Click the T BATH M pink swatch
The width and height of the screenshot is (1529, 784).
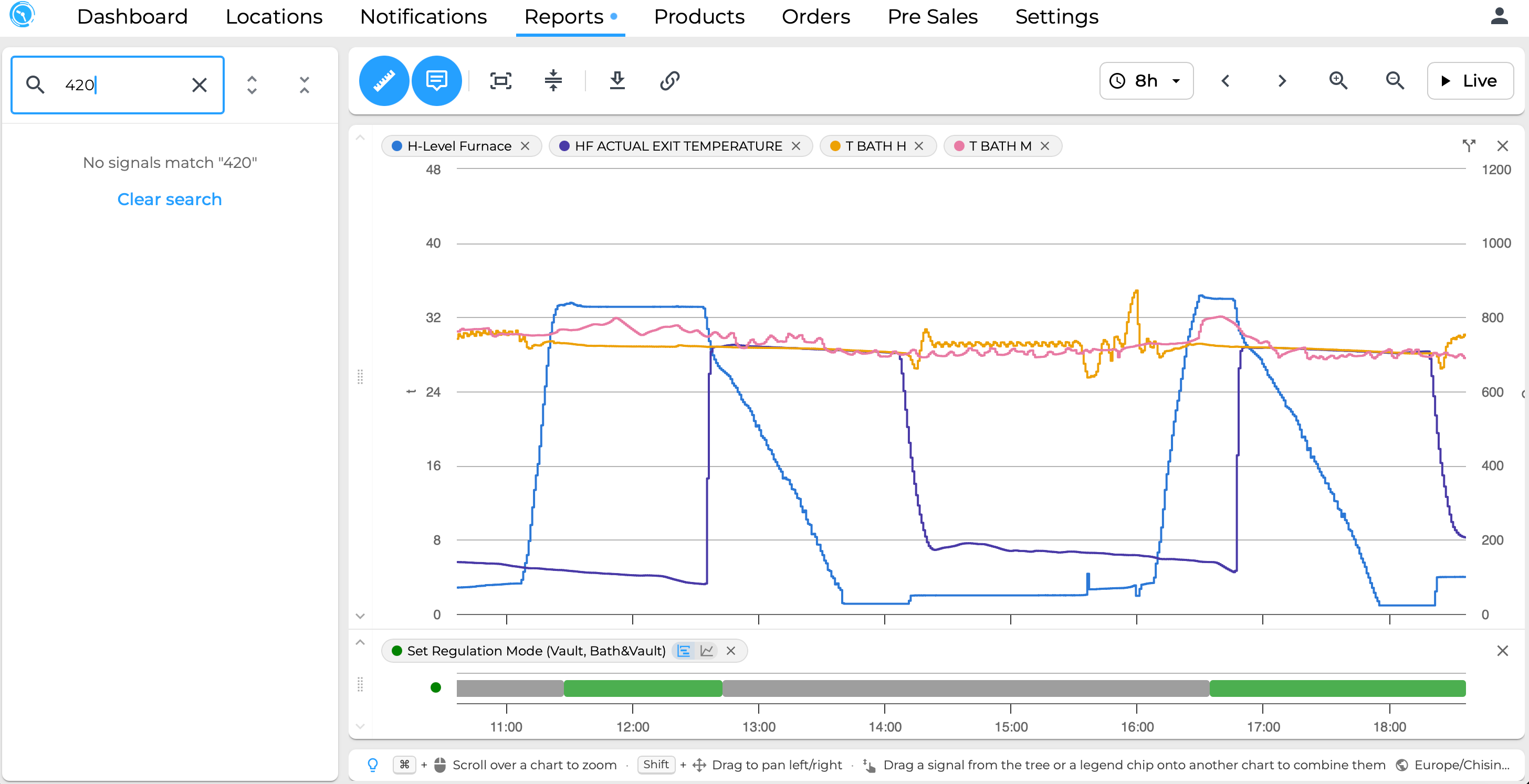pos(959,146)
